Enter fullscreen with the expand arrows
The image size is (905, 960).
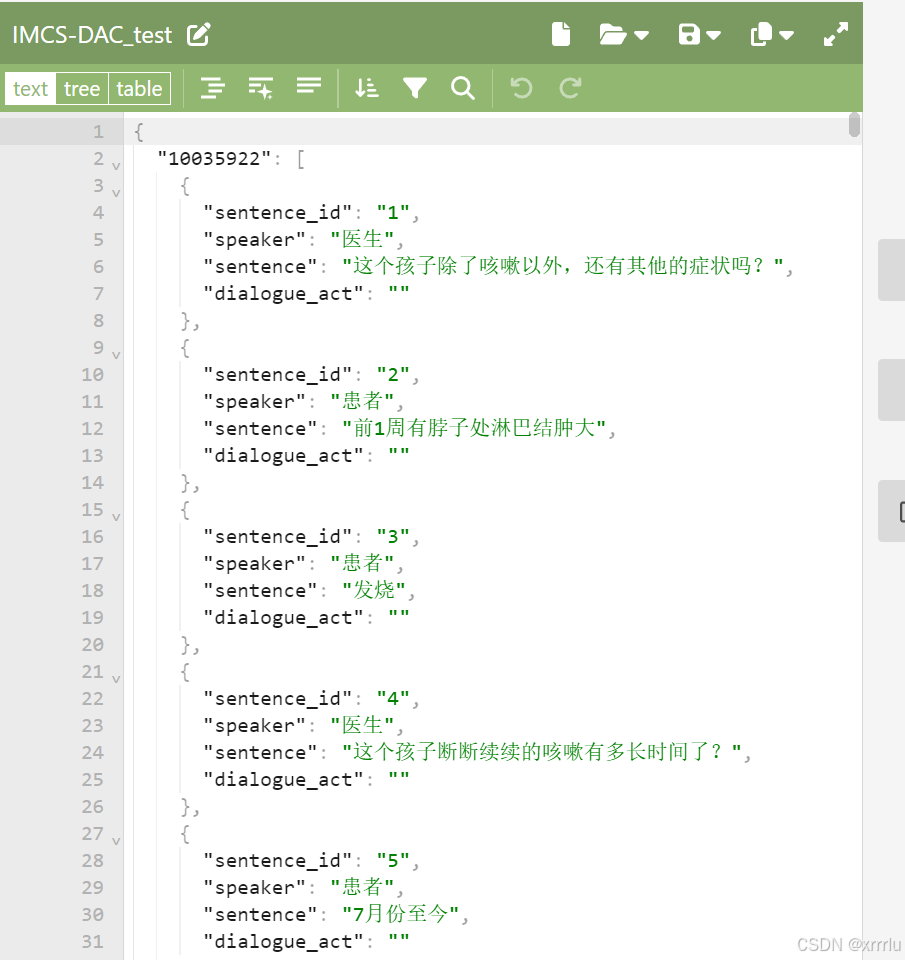pos(836,33)
